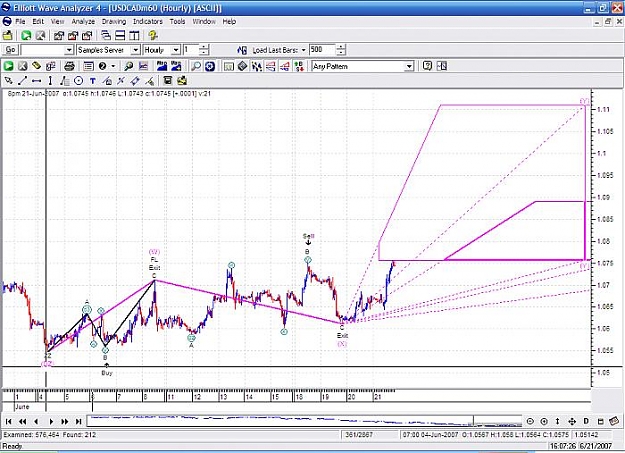The image size is (625, 453).
Task: Open the symbol combo box next to Go
Action: (x=69, y=50)
